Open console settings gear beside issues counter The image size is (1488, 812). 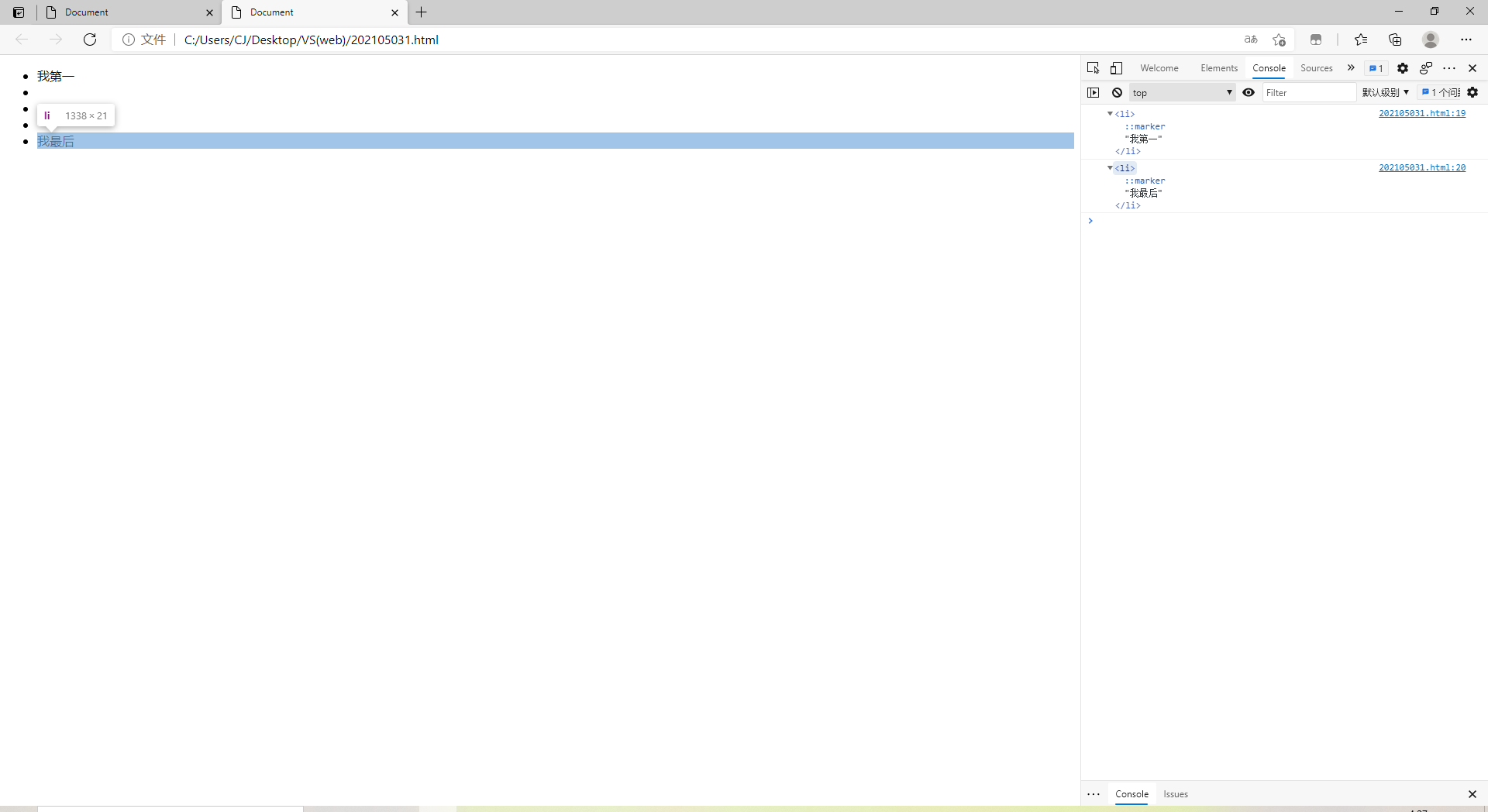1472,92
